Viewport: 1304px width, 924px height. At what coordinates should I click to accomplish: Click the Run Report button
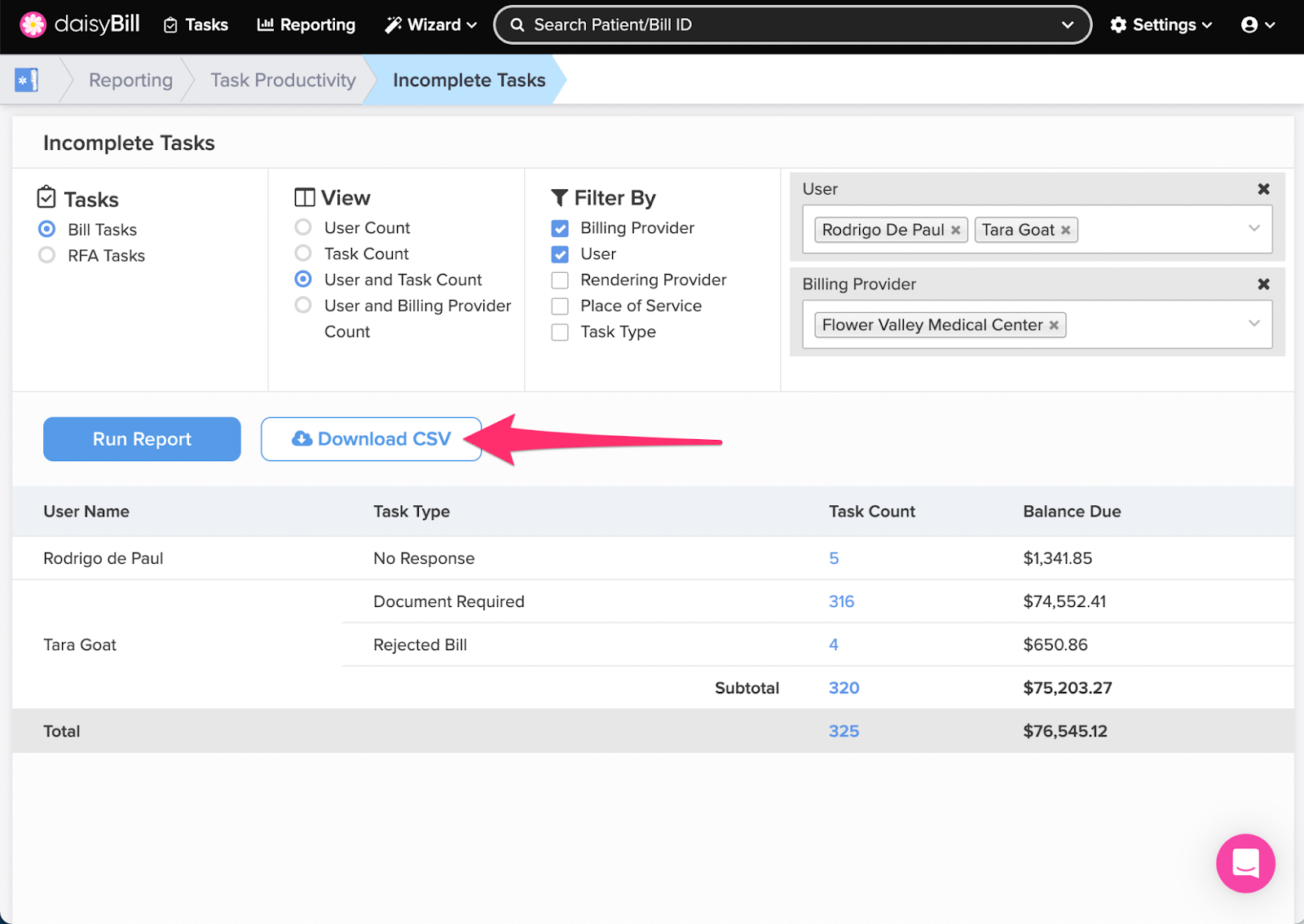(142, 439)
